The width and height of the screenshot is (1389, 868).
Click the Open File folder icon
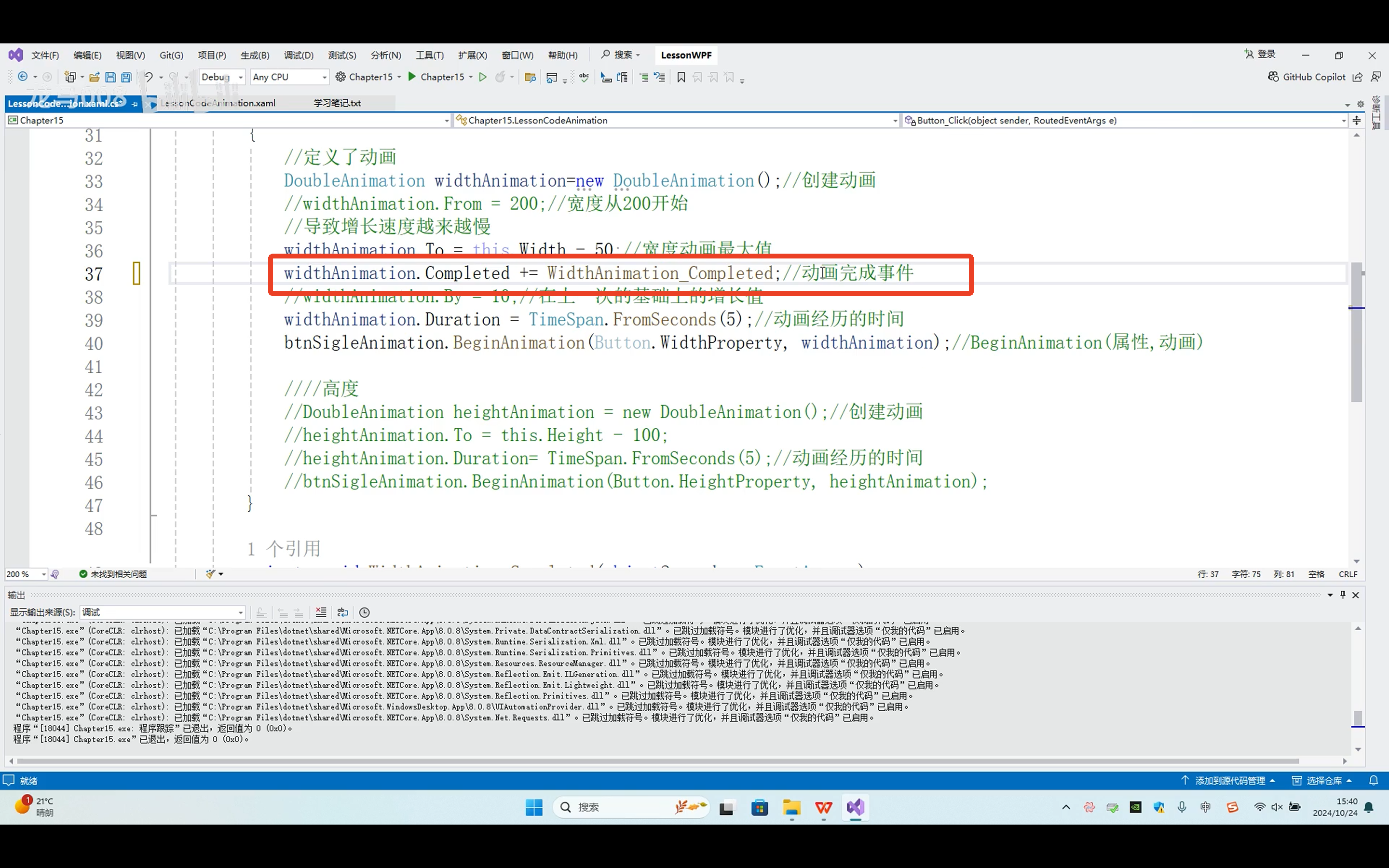point(95,77)
